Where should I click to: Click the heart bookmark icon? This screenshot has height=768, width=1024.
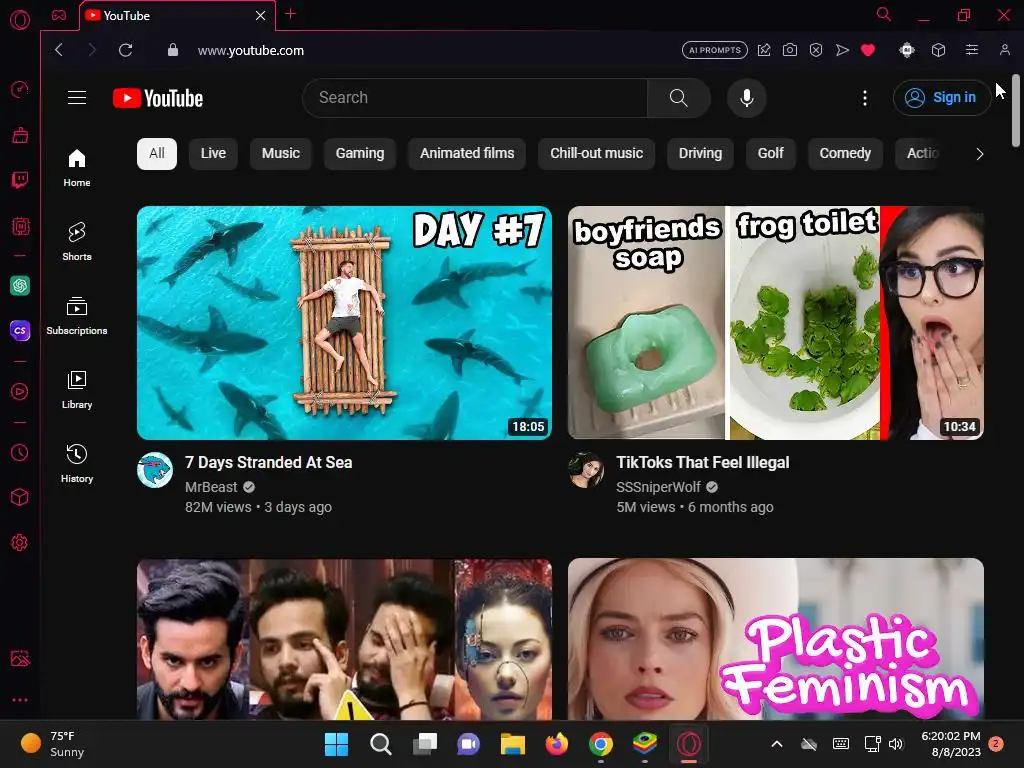868,50
